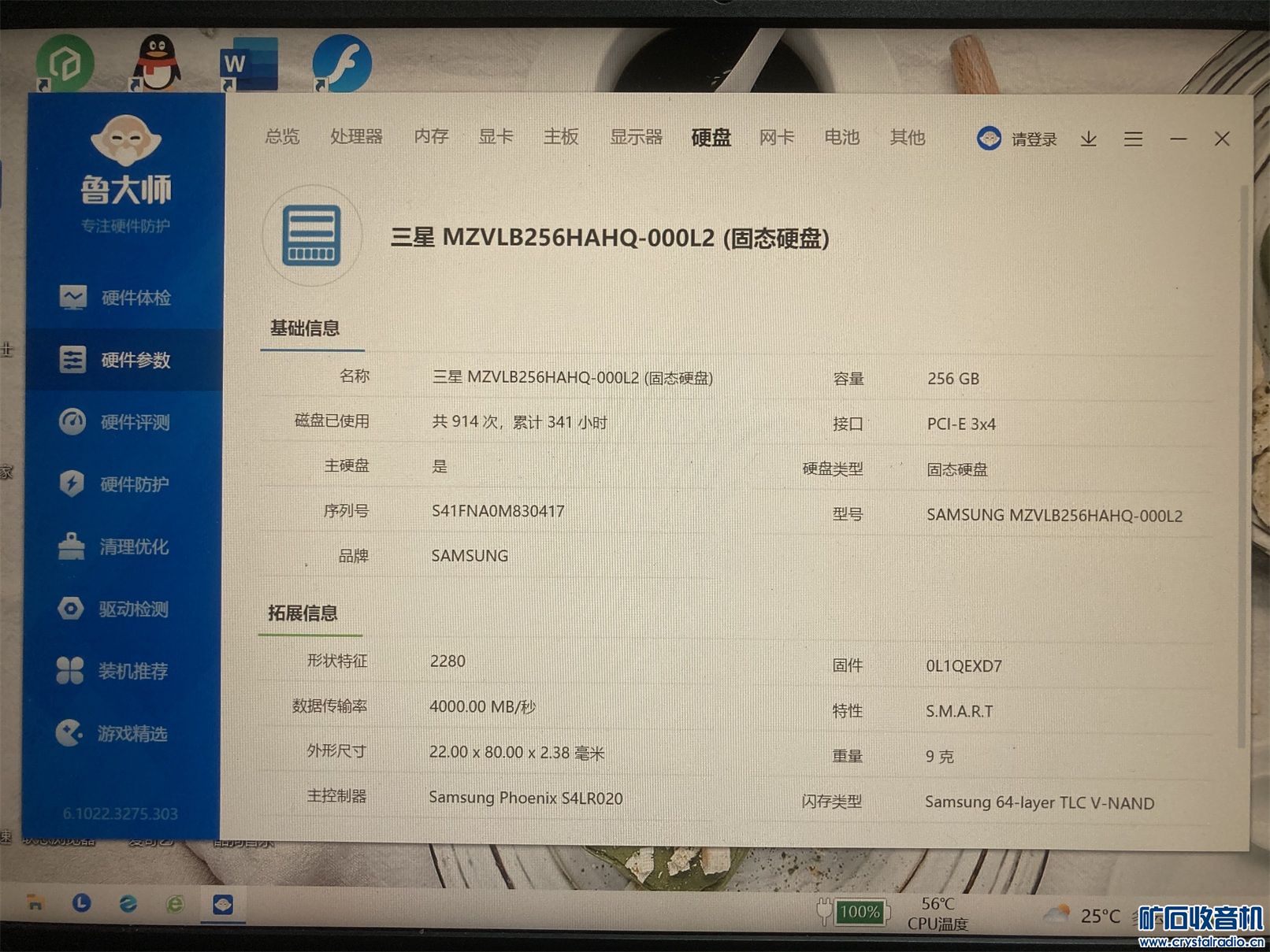
Task: Switch to the 内存 memory tab
Action: coord(431,136)
